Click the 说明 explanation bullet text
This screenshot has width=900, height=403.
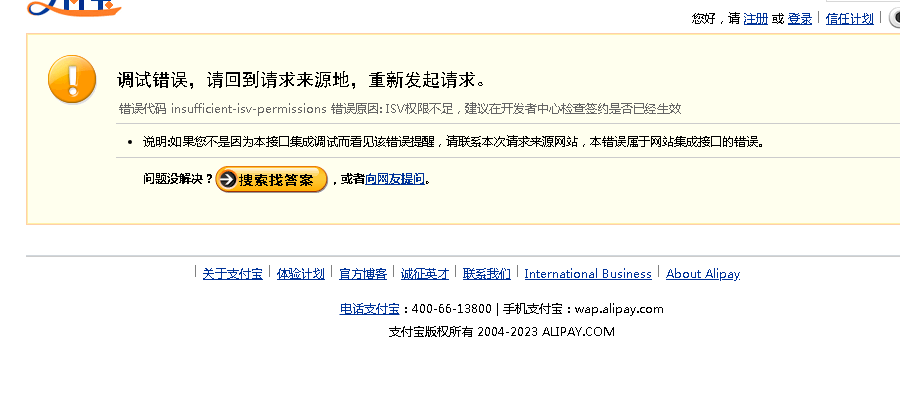[x=454, y=142]
